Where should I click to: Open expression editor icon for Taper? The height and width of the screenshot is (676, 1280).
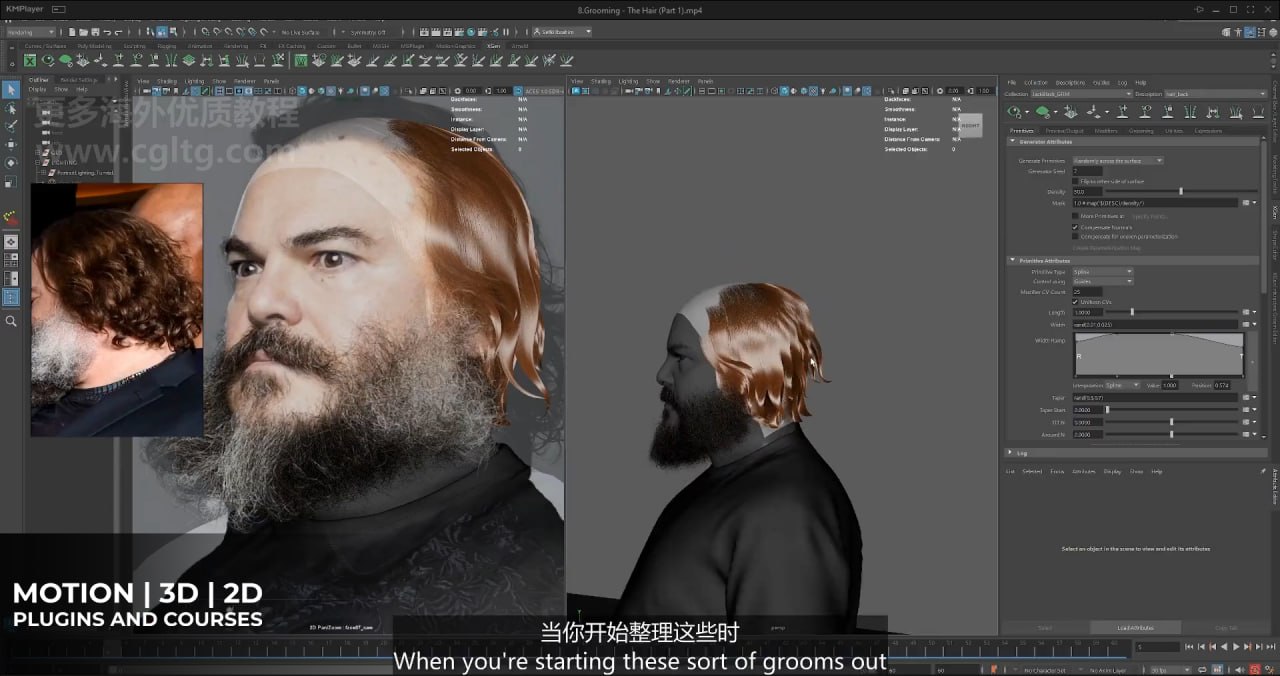1245,397
